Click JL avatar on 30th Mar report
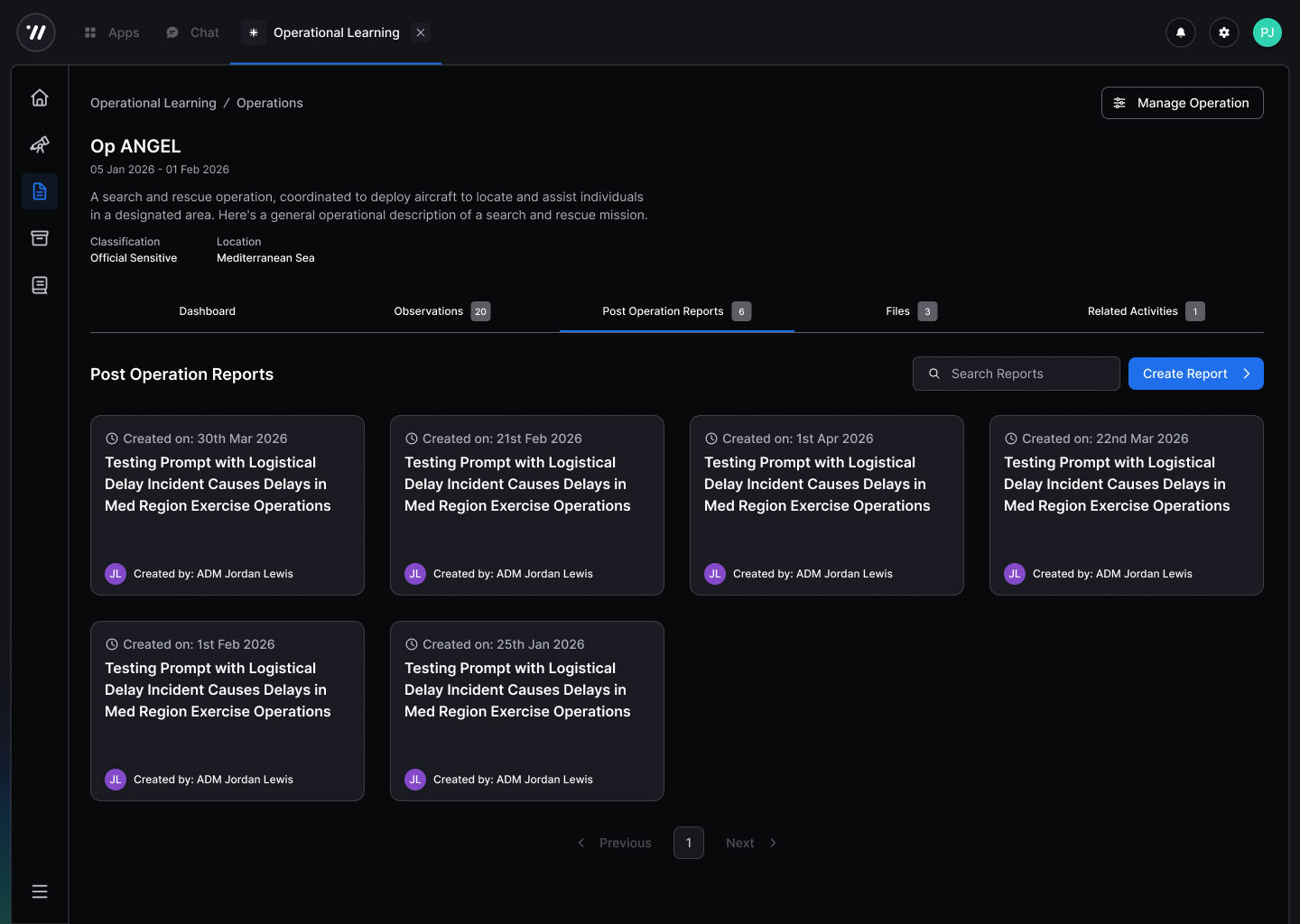Screen dimensions: 1300x924 pos(116,574)
